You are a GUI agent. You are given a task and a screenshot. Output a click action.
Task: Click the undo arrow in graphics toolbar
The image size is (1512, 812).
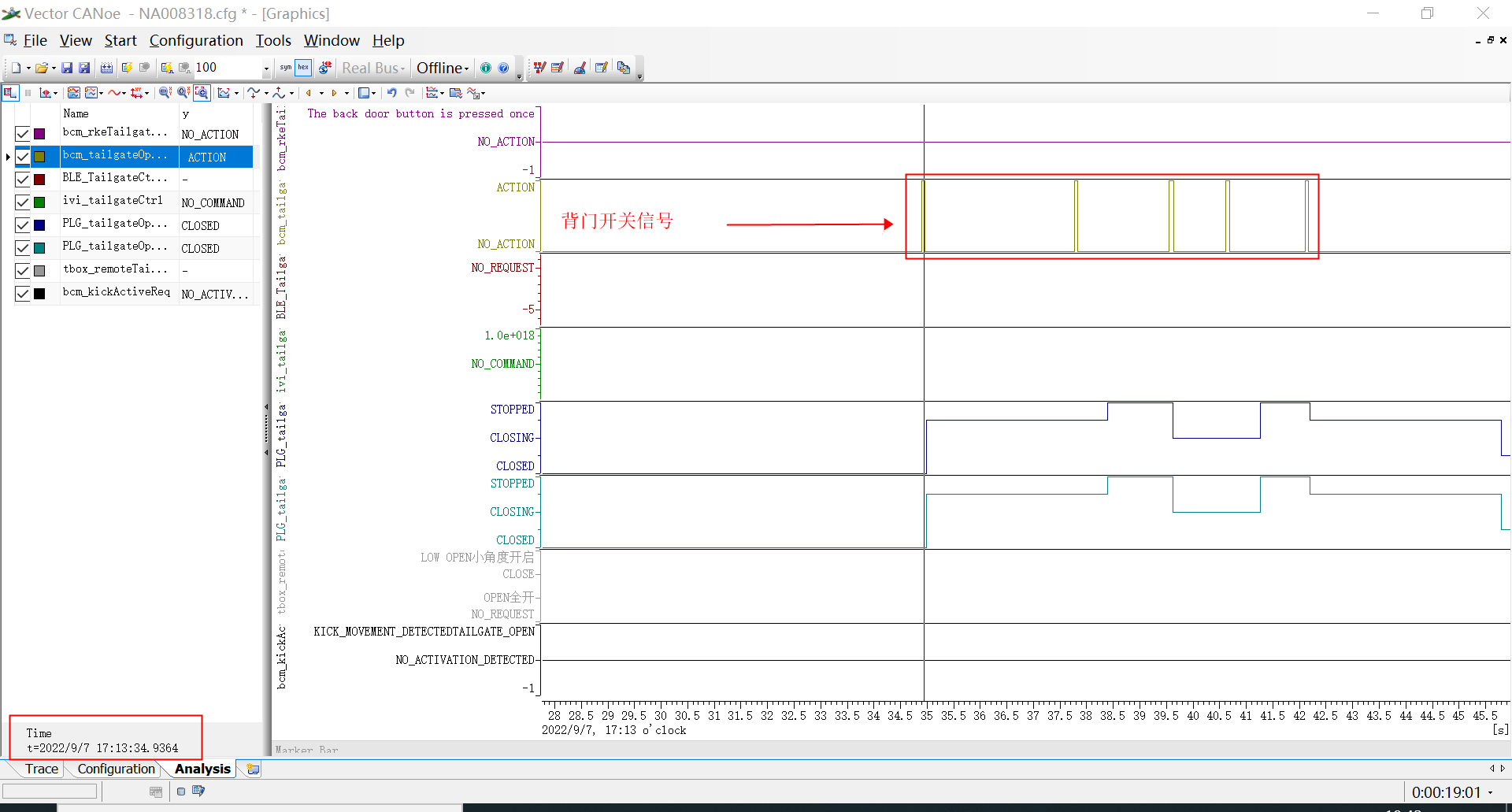pyautogui.click(x=391, y=93)
